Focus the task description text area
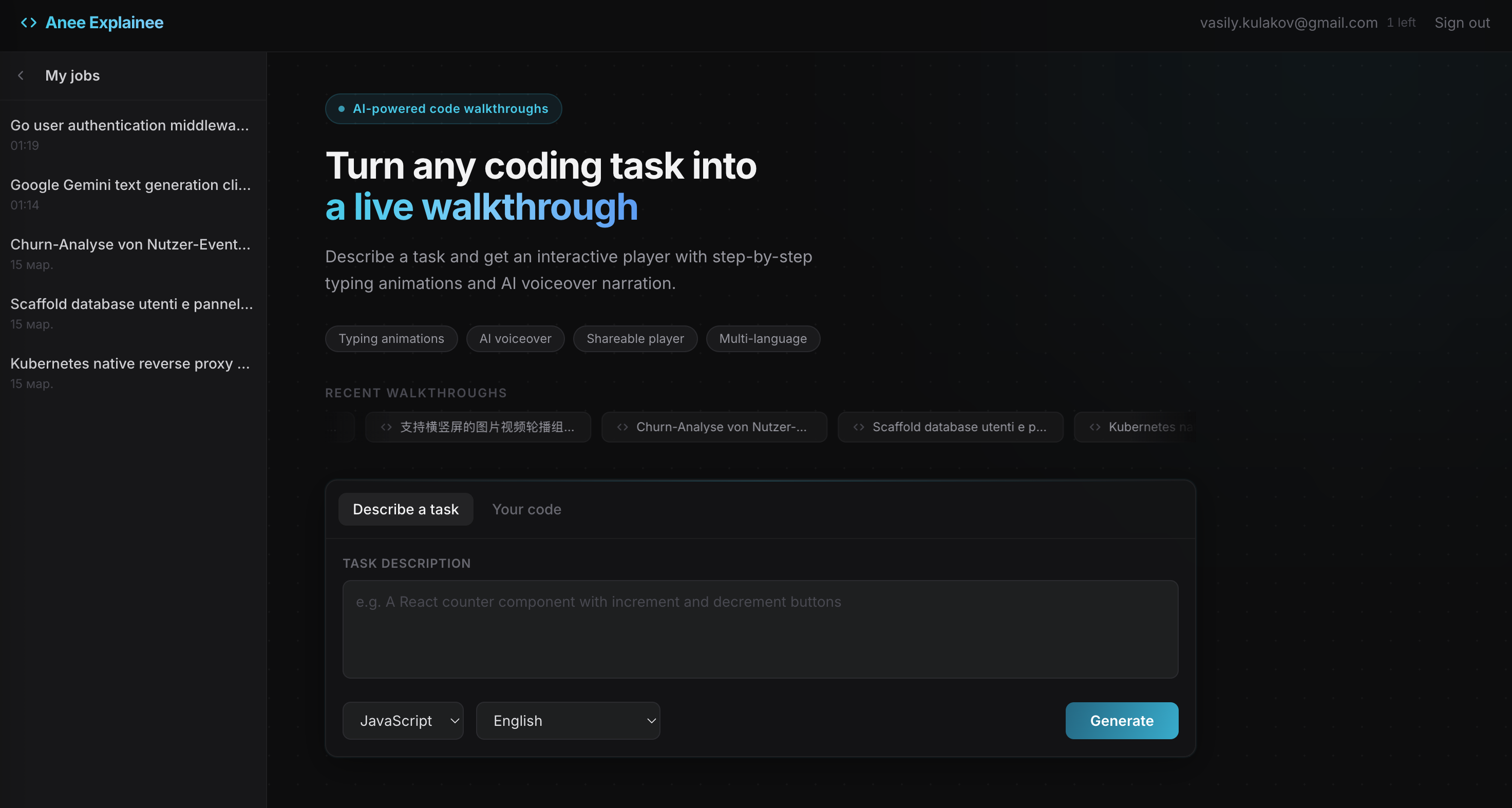The width and height of the screenshot is (1512, 808). click(x=760, y=629)
